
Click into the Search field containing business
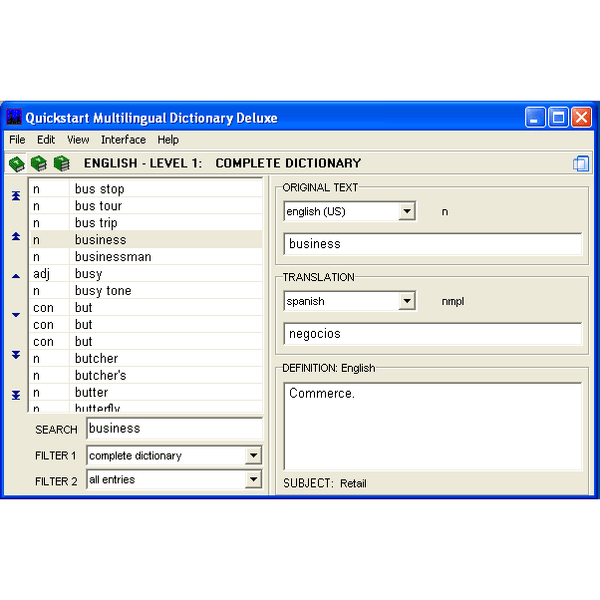coord(174,429)
